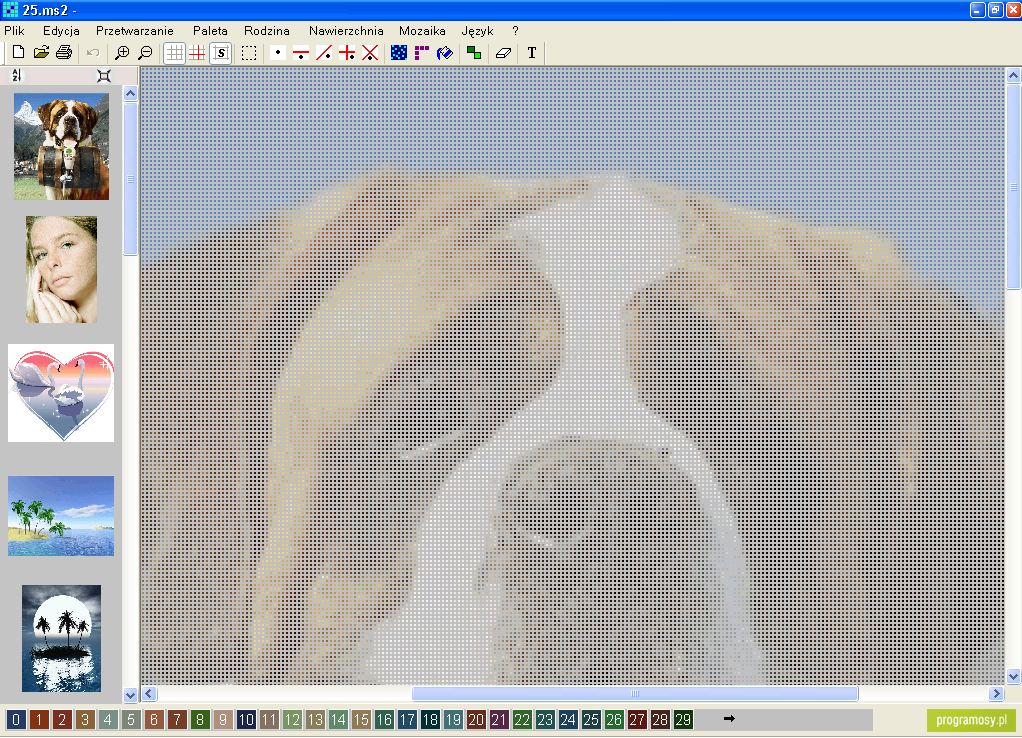Zoom in with the magnifier plus
Viewport: 1022px width, 738px height.
tap(122, 53)
